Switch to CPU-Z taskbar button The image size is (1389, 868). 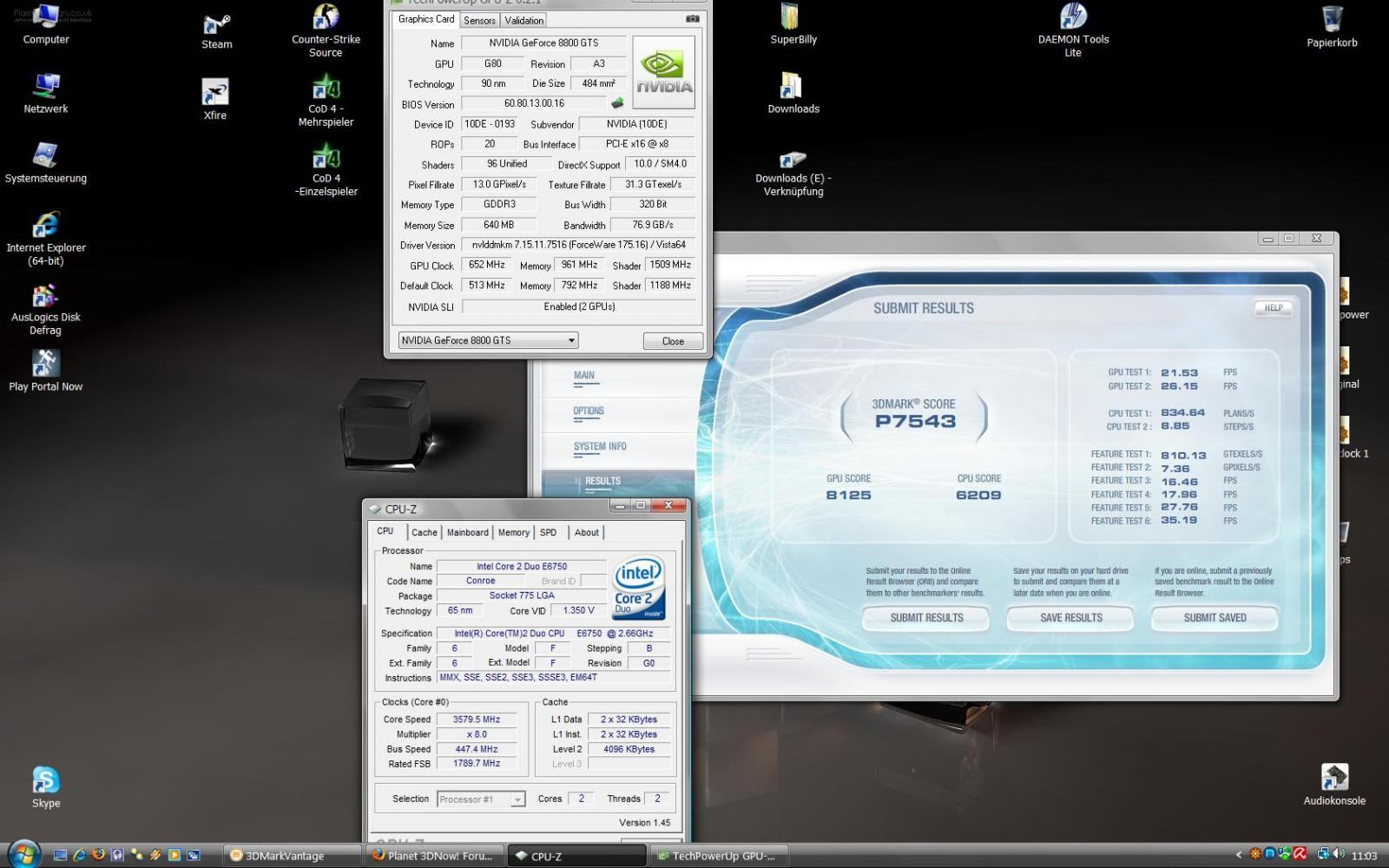point(576,855)
